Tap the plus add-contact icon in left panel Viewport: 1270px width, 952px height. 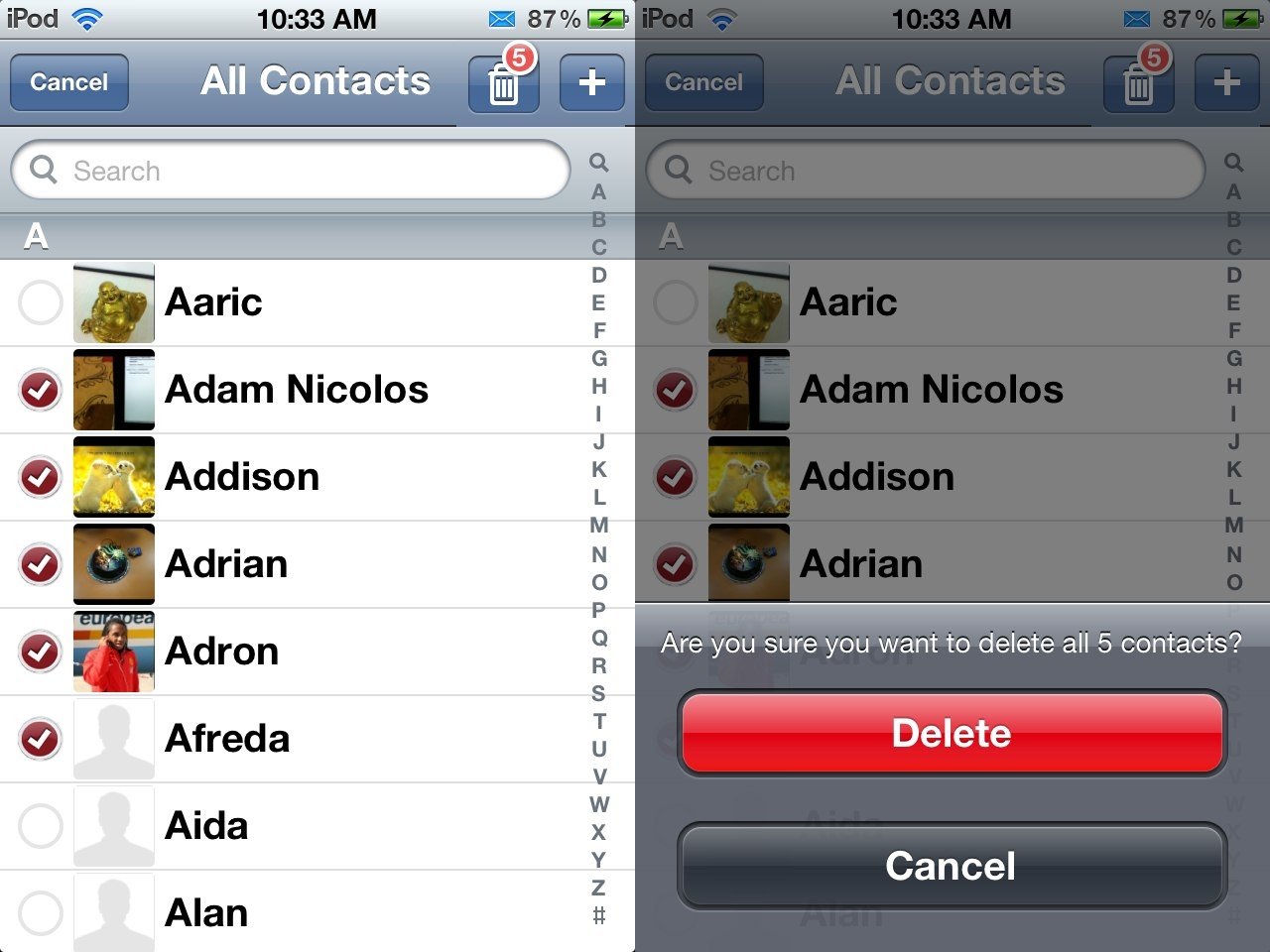click(x=592, y=81)
